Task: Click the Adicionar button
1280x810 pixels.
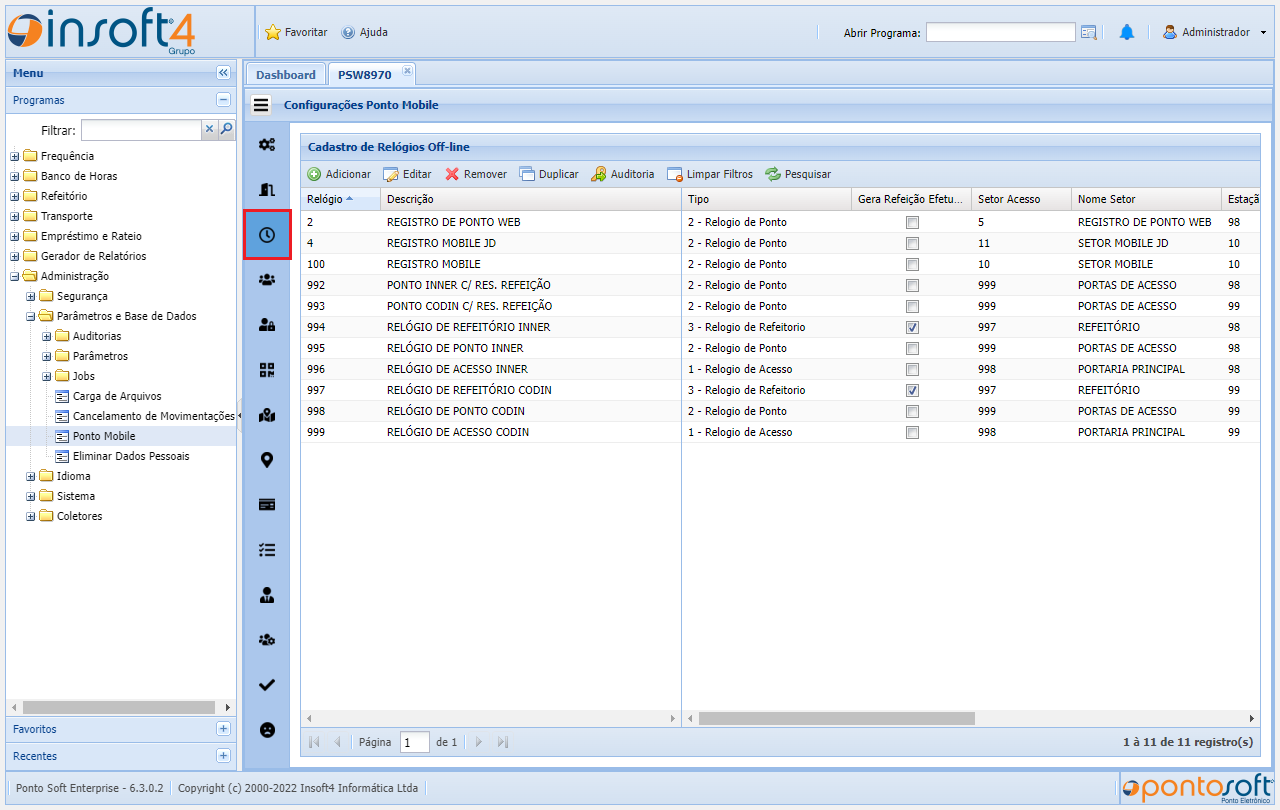Action: coord(339,174)
